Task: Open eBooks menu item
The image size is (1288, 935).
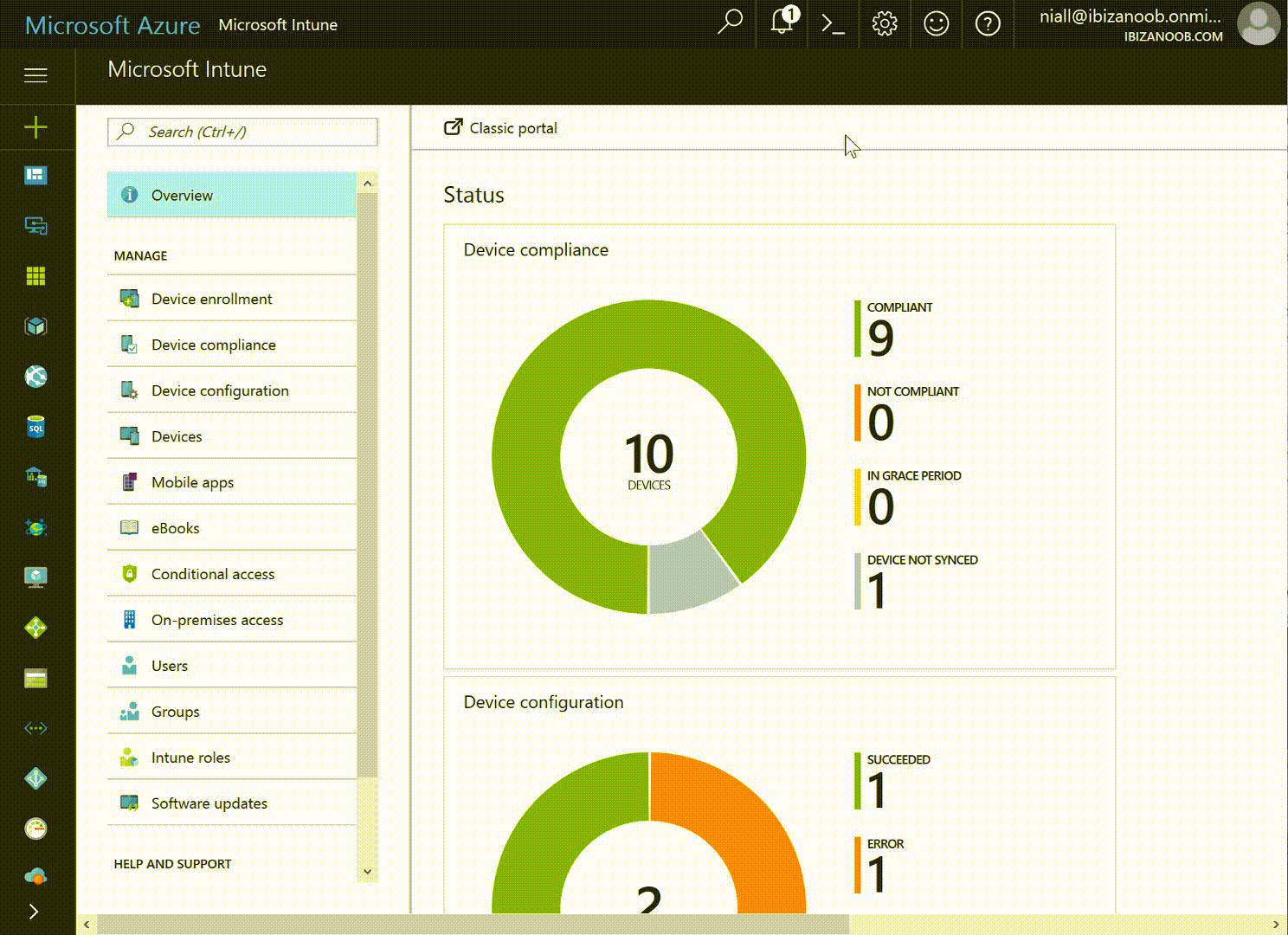Action: click(231, 528)
